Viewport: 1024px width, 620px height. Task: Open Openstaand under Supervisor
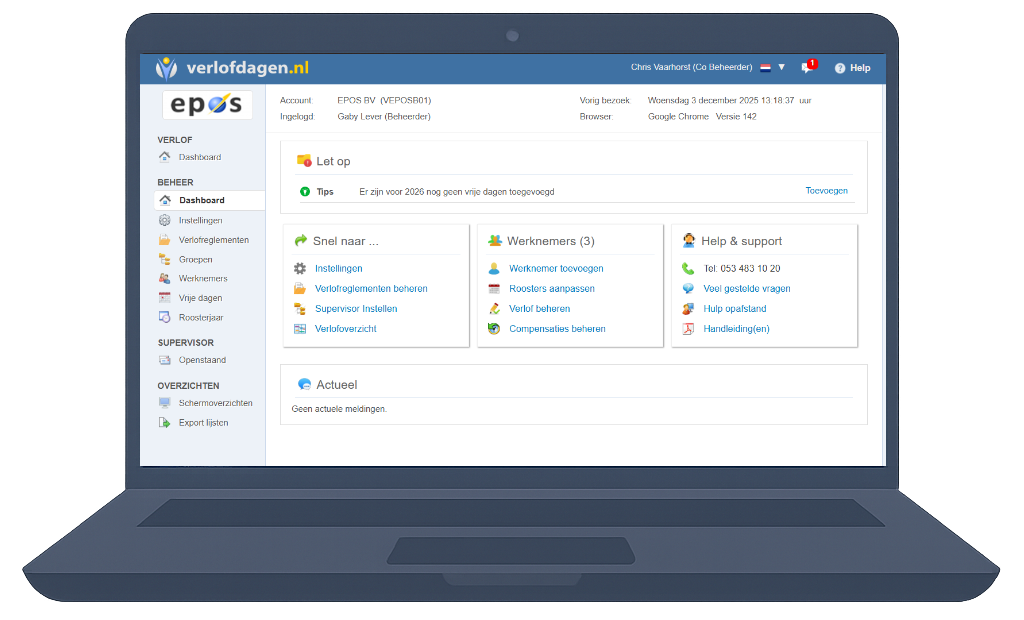click(x=202, y=360)
